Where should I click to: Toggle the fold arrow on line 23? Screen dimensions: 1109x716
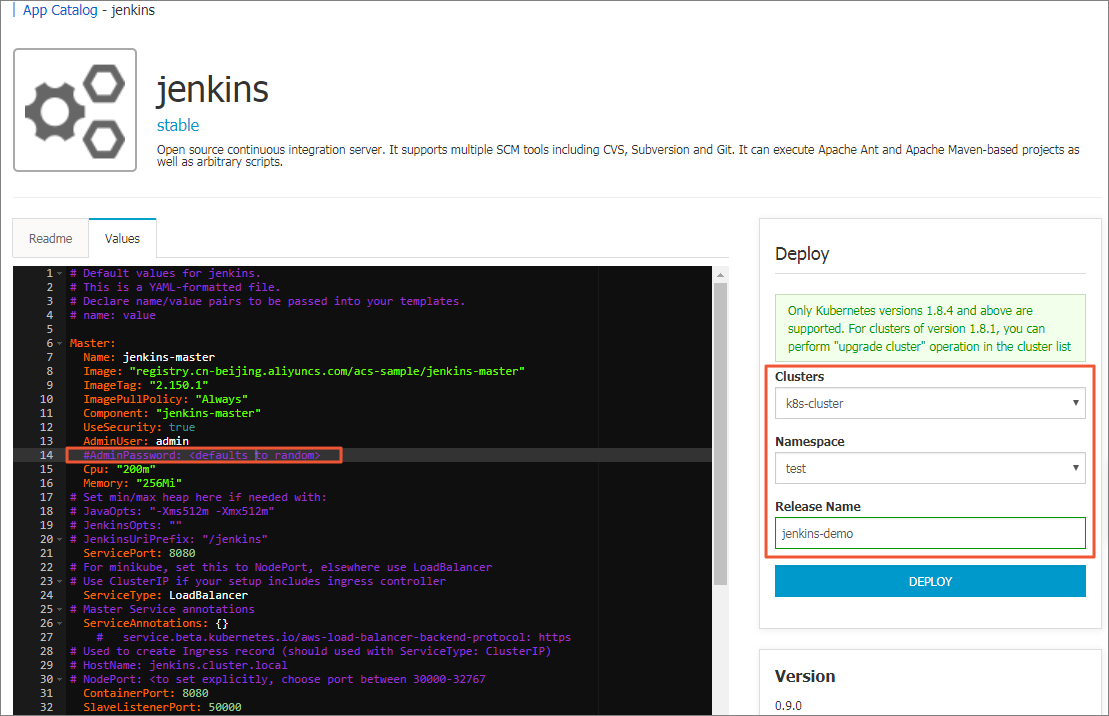60,582
